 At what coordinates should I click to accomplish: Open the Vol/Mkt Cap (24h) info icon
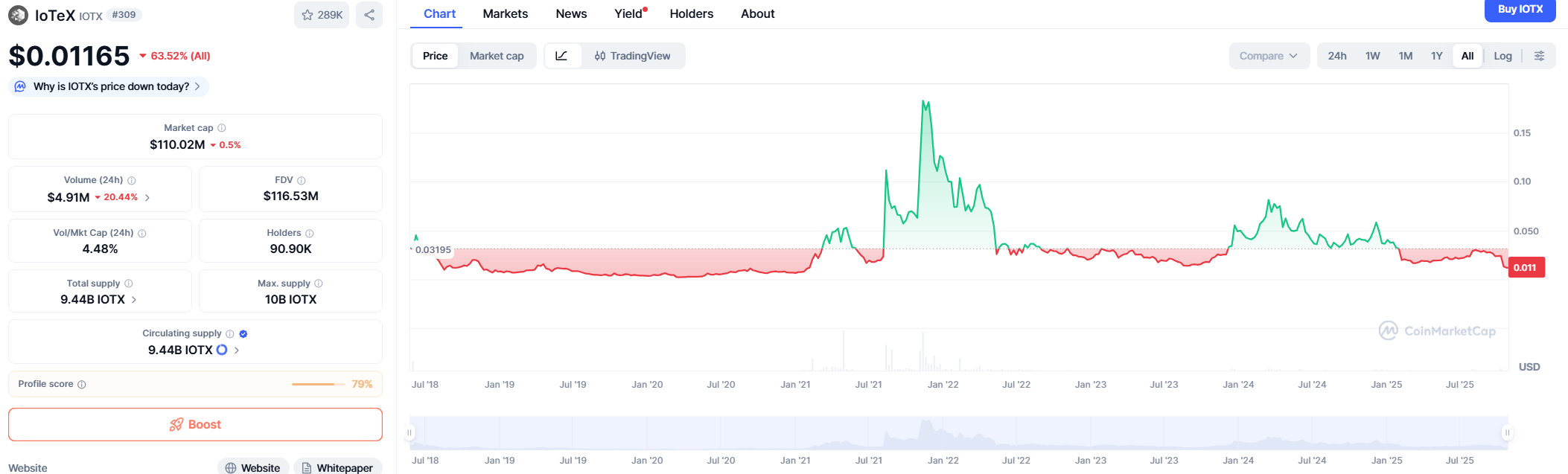coord(142,233)
